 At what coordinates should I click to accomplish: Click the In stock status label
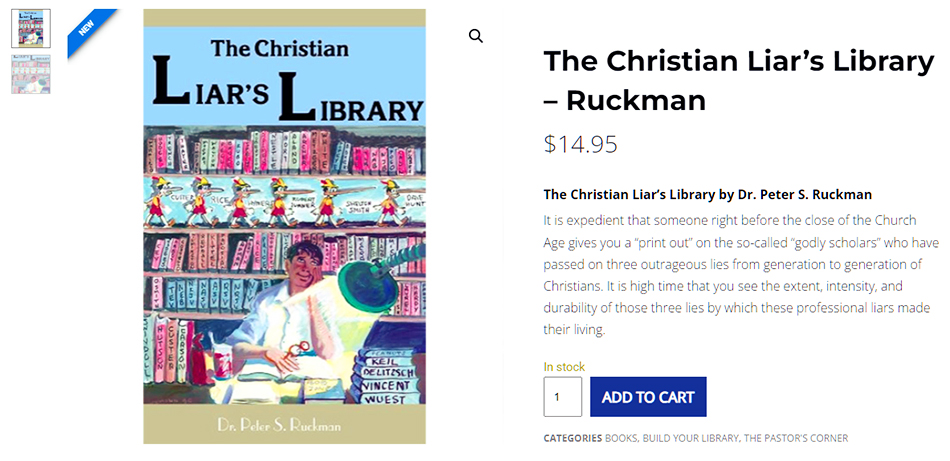coord(564,367)
